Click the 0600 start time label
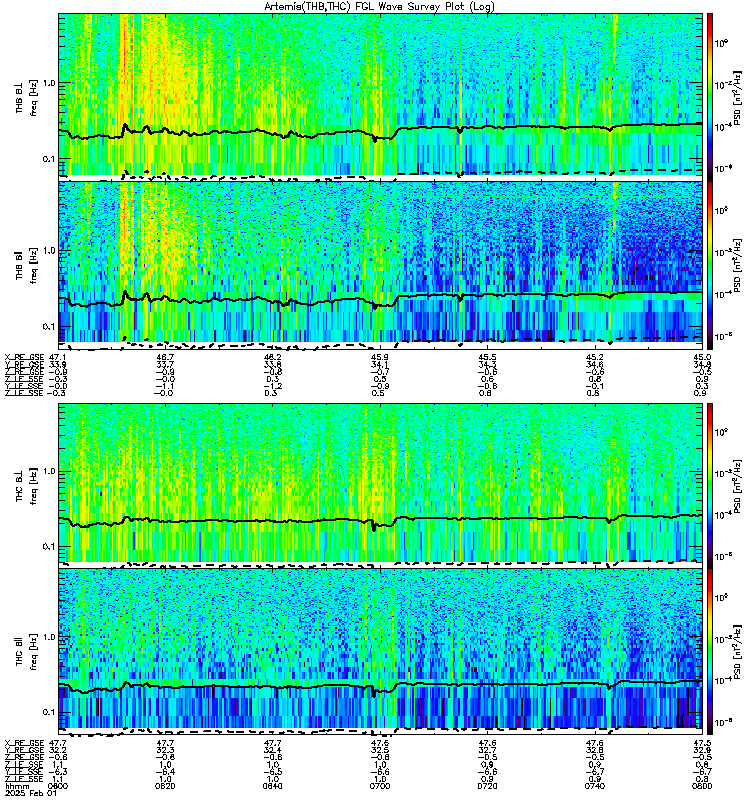Screen dimensions: 750x800 point(57,786)
